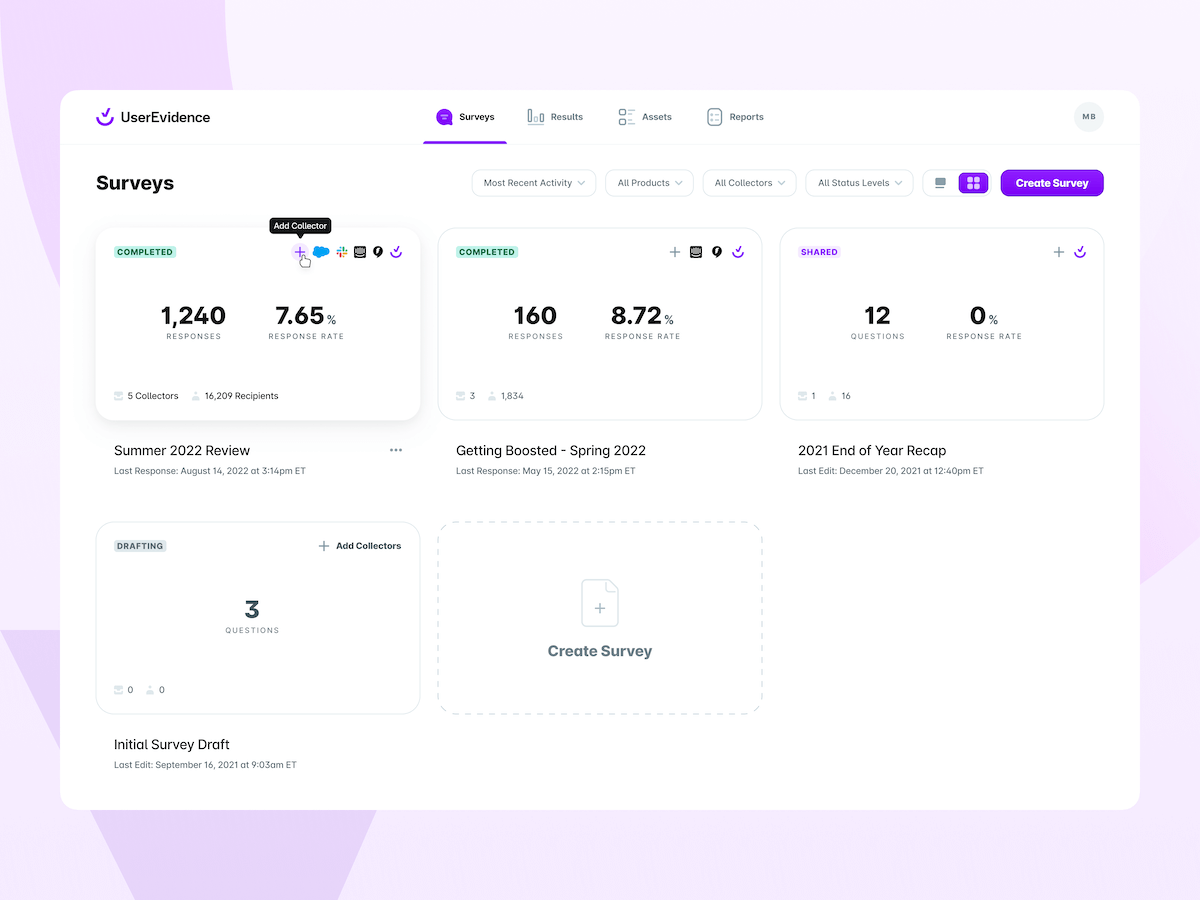1200x900 pixels.
Task: Click the 1,240 responses figure
Action: 194,316
